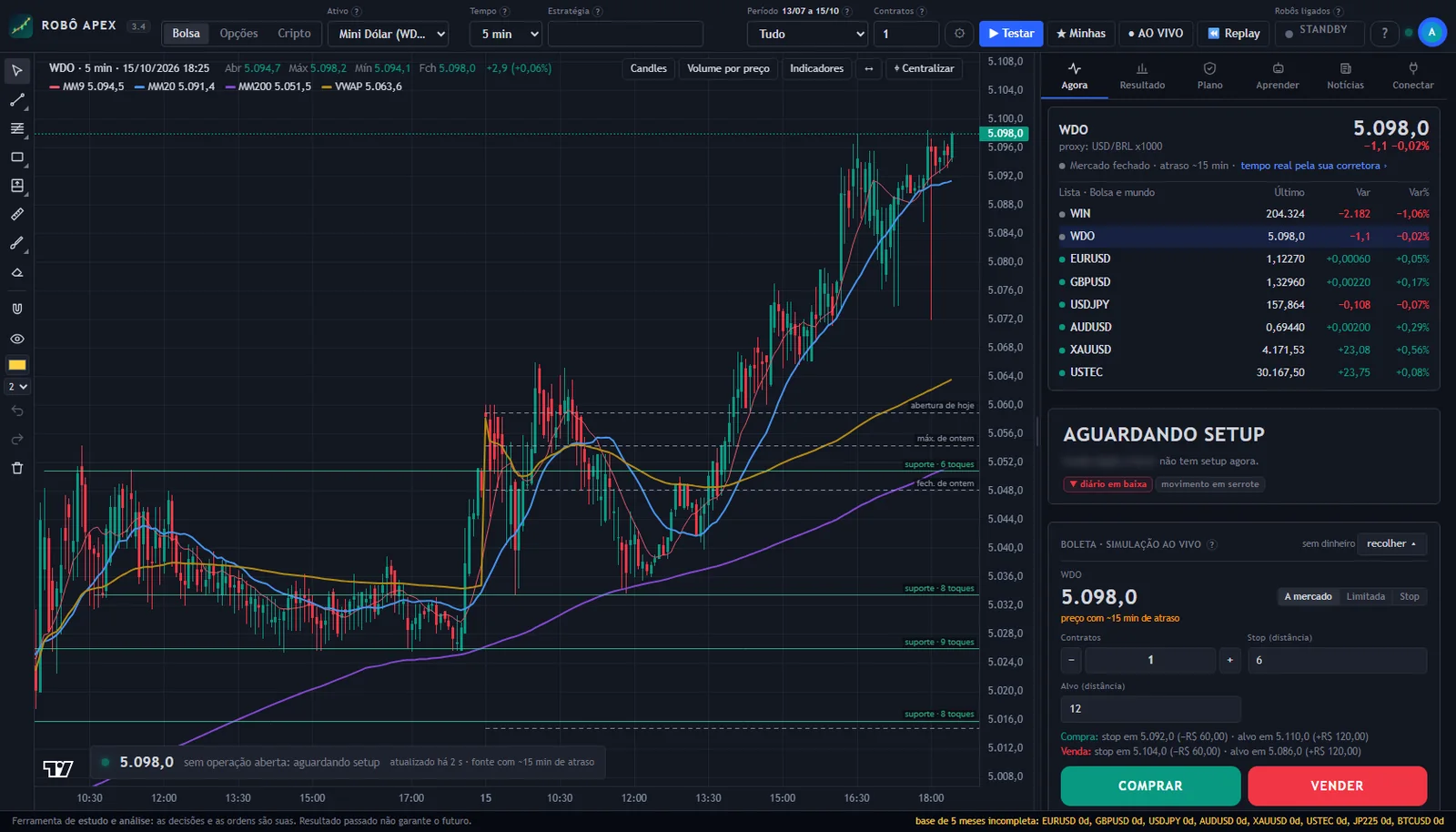
Task: Expand the recolher collapse control
Action: (x=1391, y=544)
